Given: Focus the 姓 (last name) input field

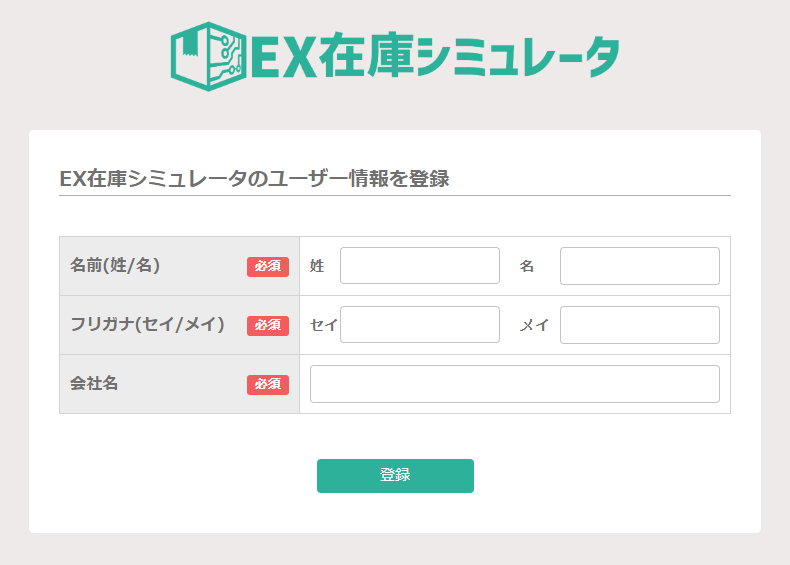Looking at the screenshot, I should pos(419,266).
